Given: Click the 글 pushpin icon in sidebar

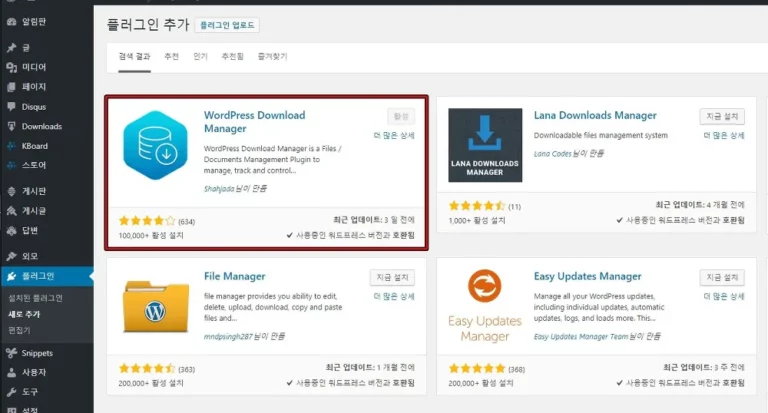Looking at the screenshot, I should 12,48.
